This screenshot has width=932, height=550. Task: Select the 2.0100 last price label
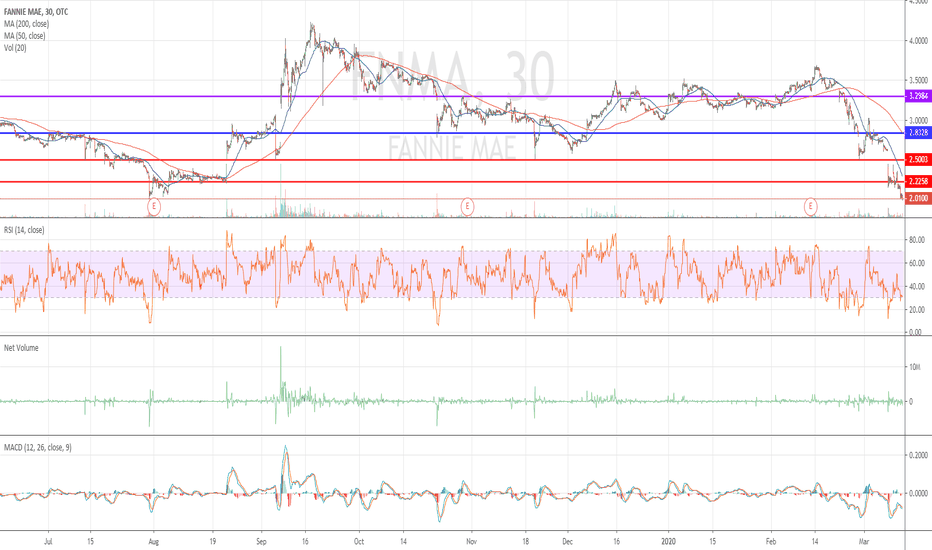tap(918, 199)
